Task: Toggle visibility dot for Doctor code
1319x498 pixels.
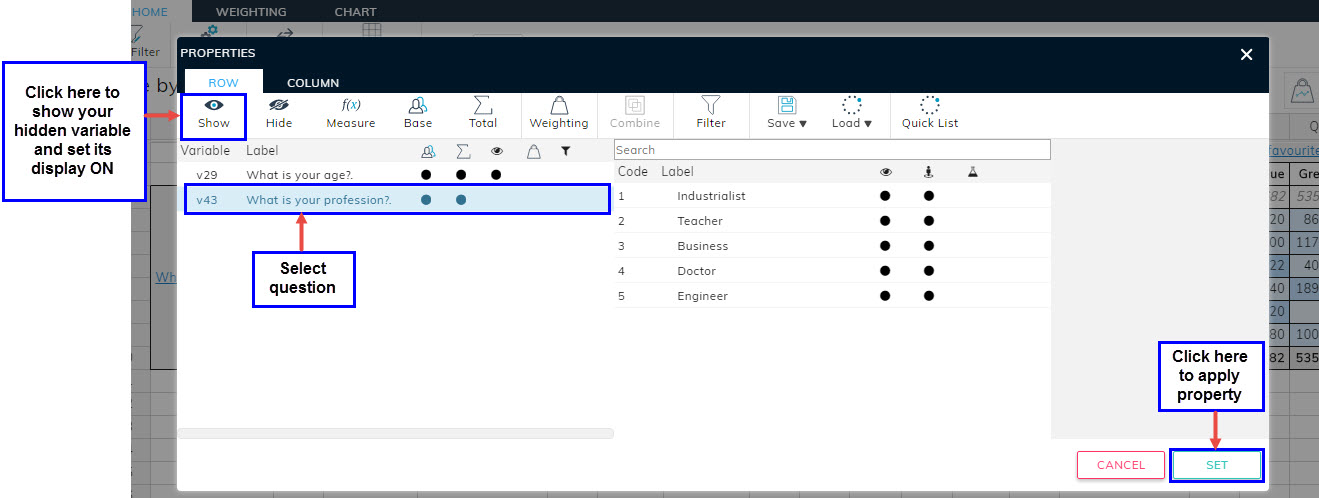Action: pyautogui.click(x=885, y=271)
